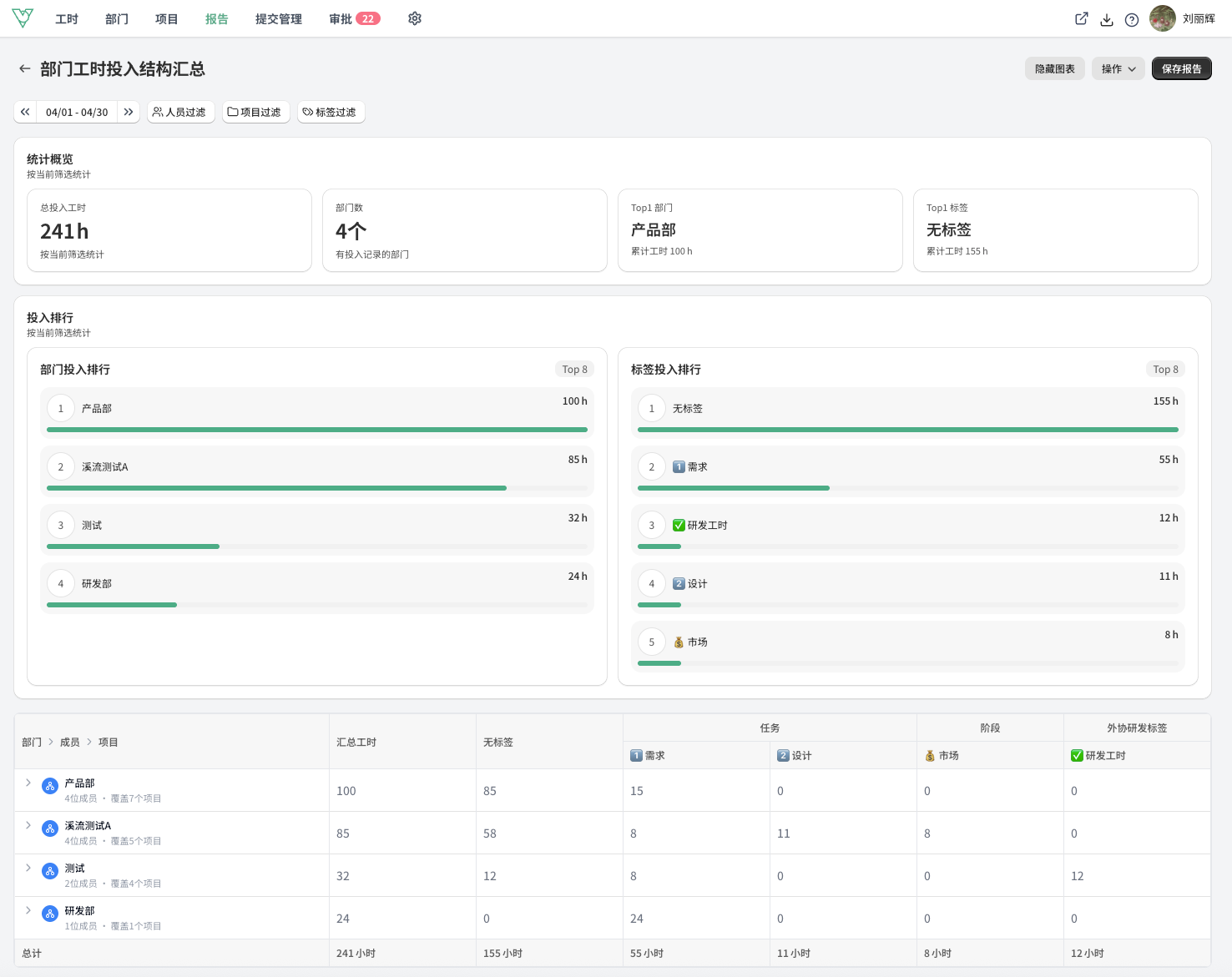
Task: Expand the 溪流测试A row
Action: [x=28, y=825]
